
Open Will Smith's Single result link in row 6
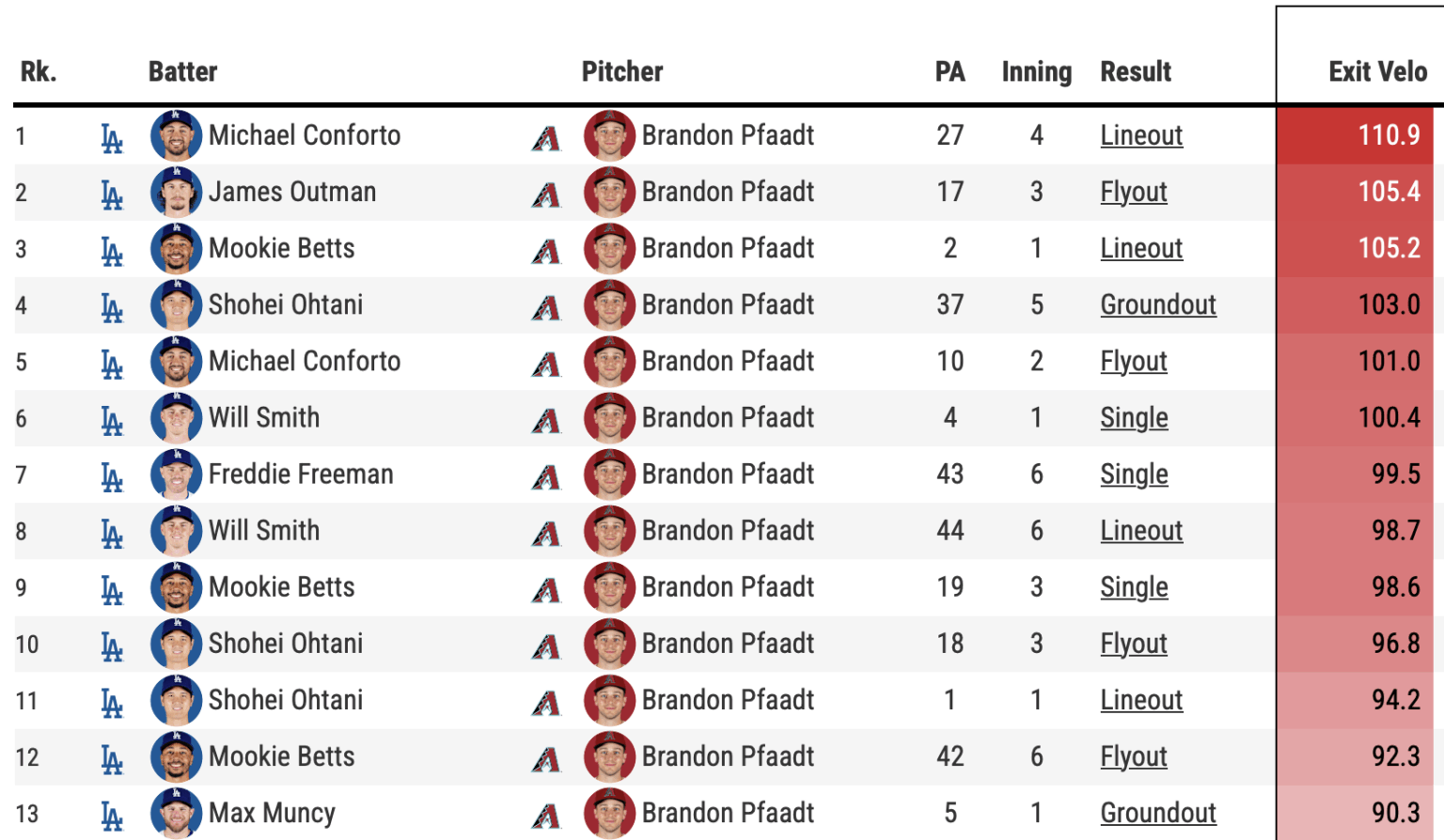1134,418
